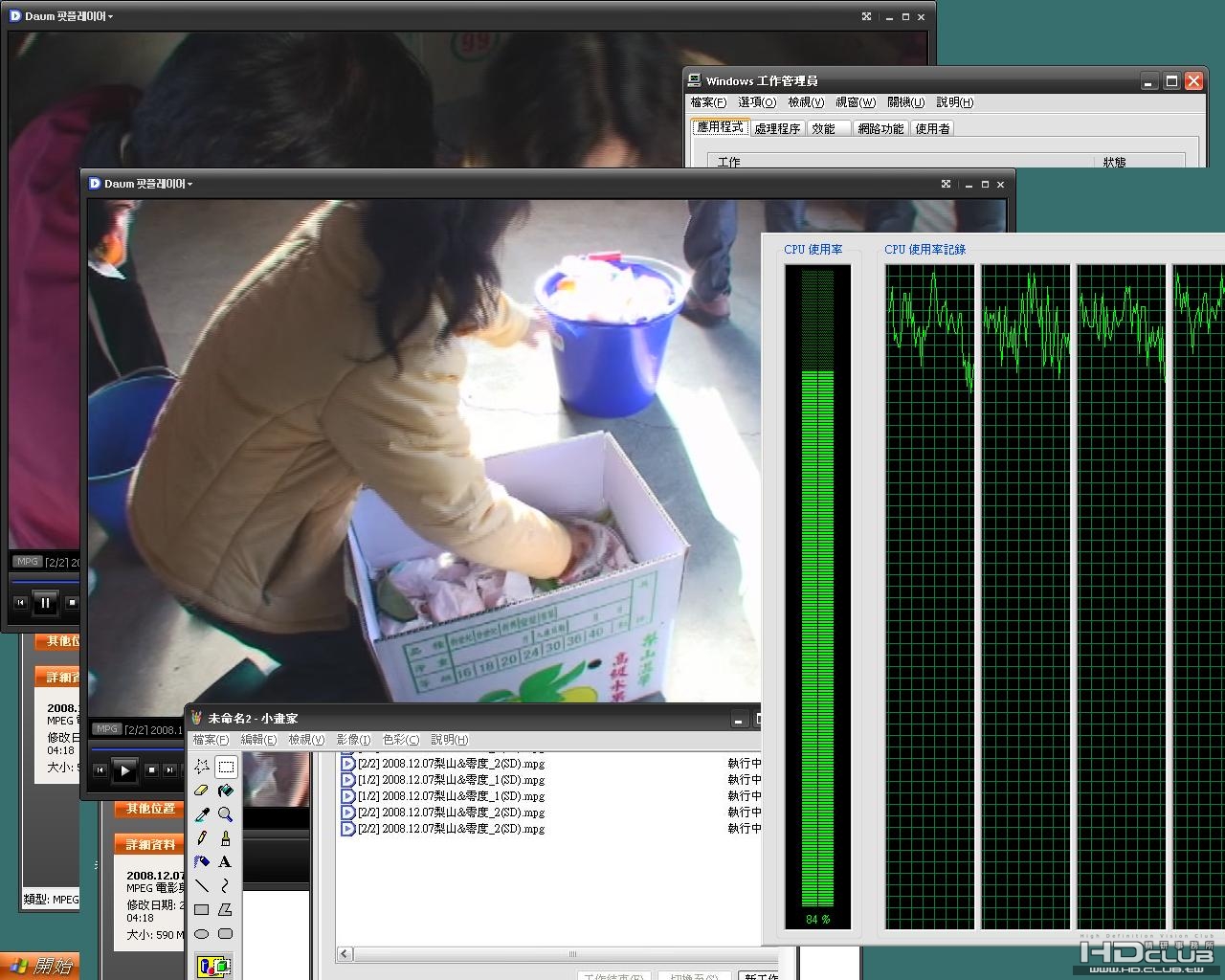Choose the Airbrush spray tool
Image resolution: width=1225 pixels, height=980 pixels.
point(201,862)
